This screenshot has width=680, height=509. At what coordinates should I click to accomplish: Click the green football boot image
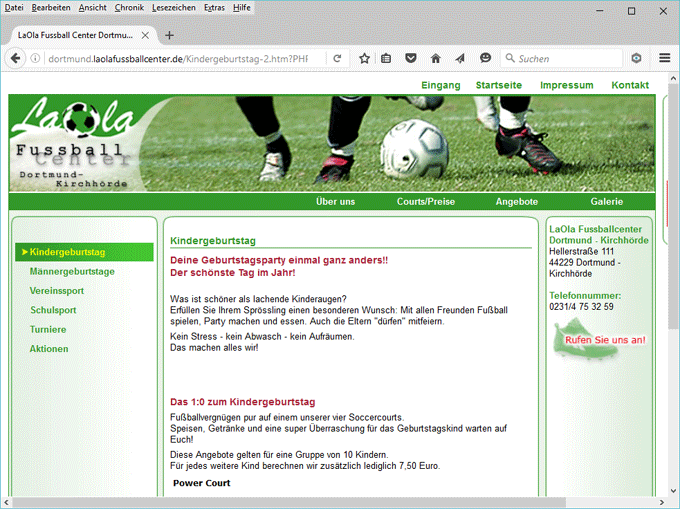click(x=583, y=339)
